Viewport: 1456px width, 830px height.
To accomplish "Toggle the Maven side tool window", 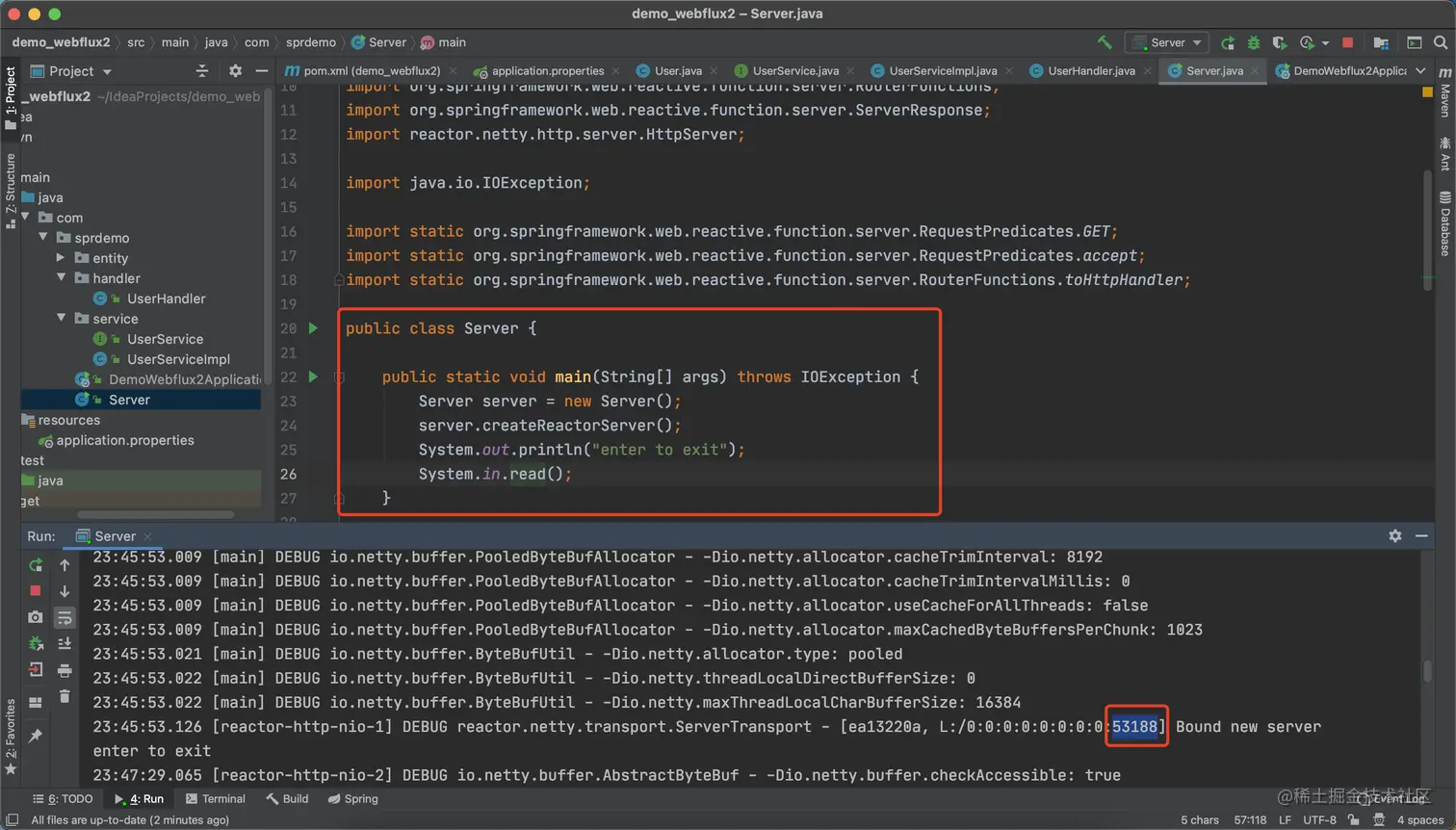I will tap(1445, 92).
